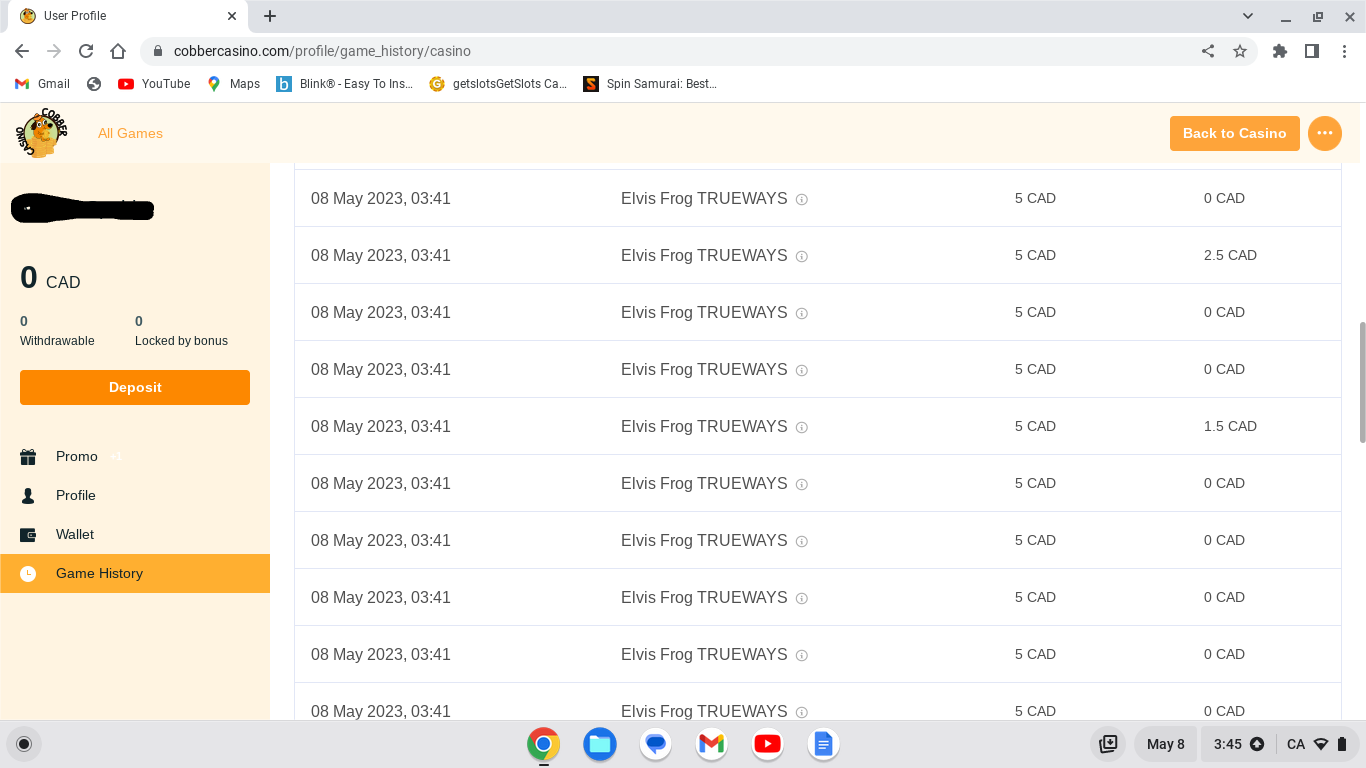Reload the current page
Viewport: 1366px width, 768px height.
pos(86,51)
